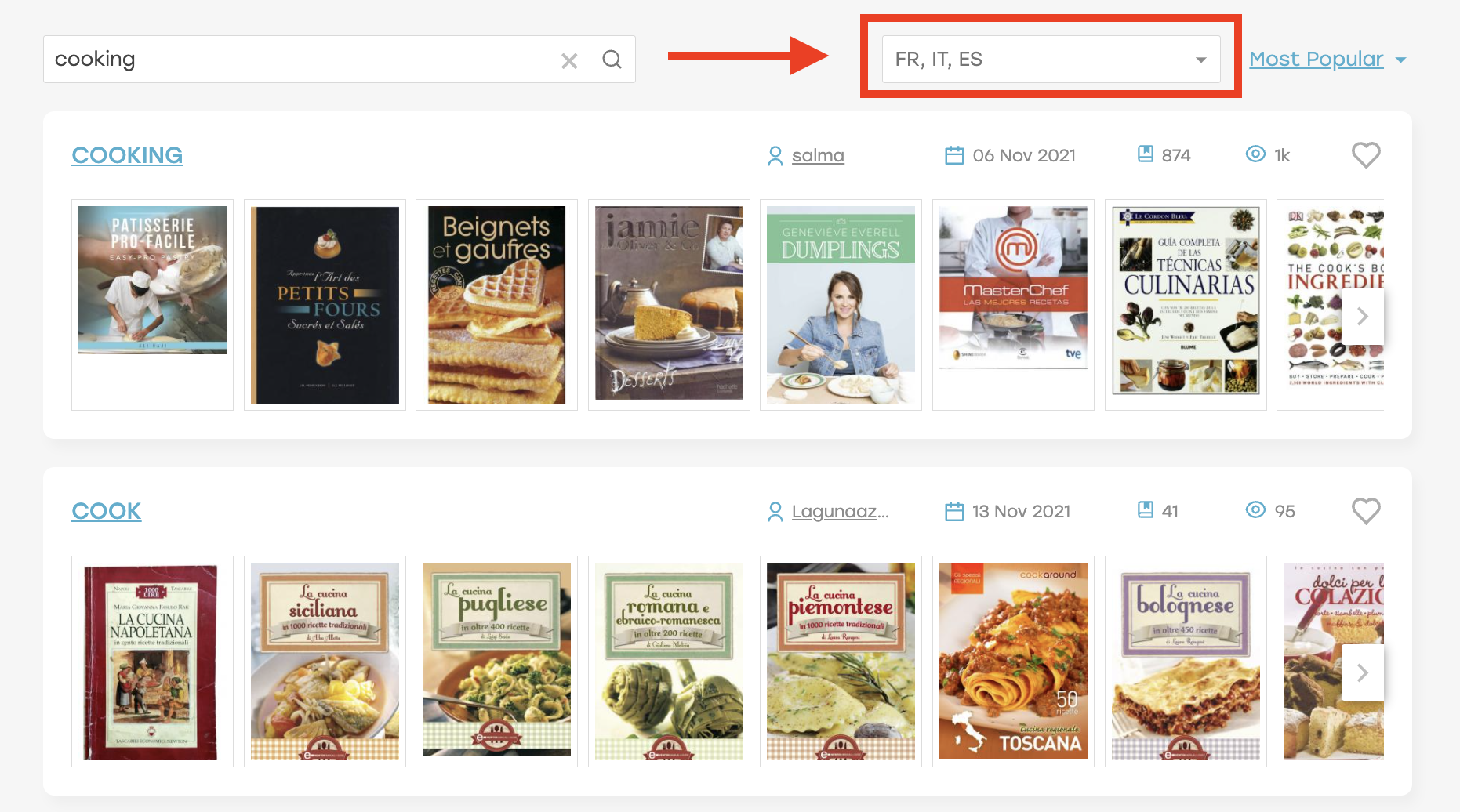
Task: Open La cucina romana book cover
Action: pyautogui.click(x=669, y=662)
